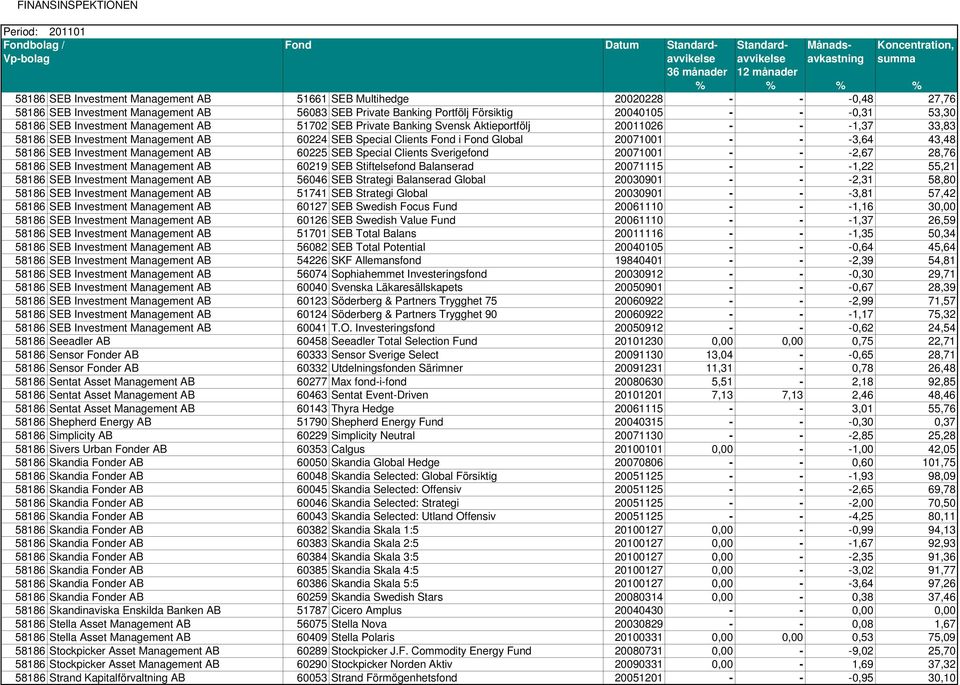Select Sensor Sverige Select fund
This screenshot has height=685, width=960.
pyautogui.click(x=384, y=355)
